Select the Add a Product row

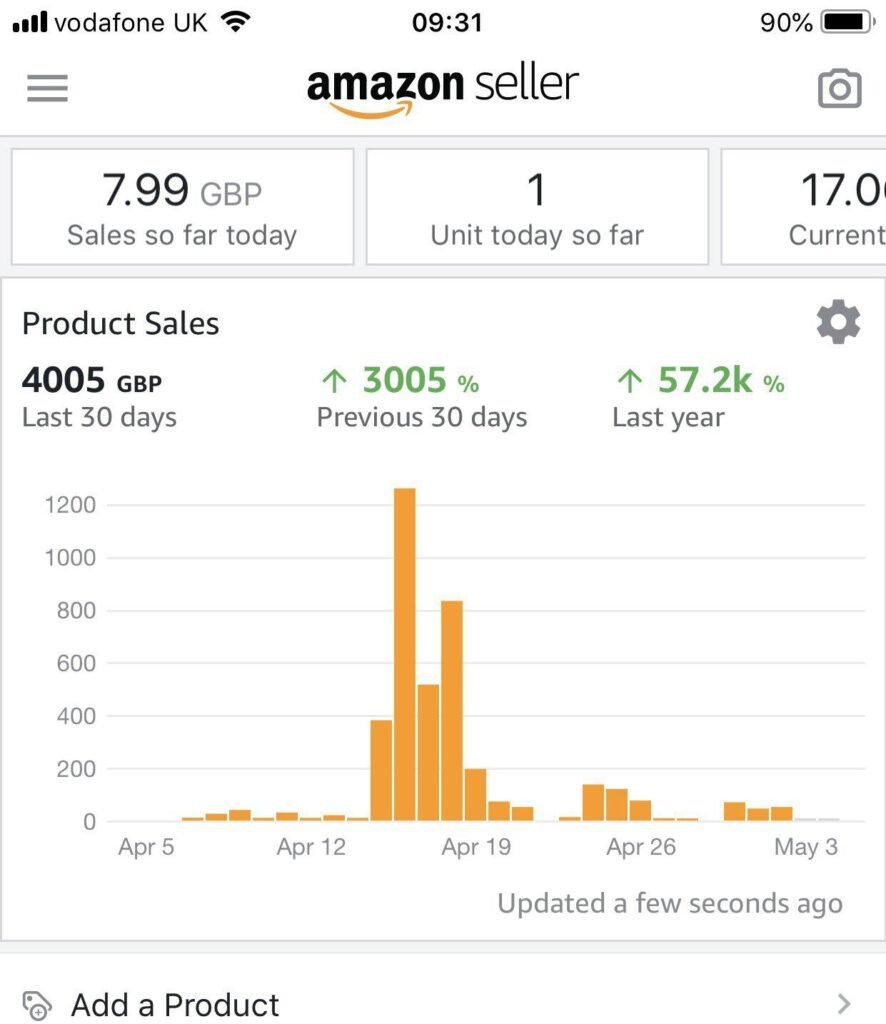pos(442,1004)
